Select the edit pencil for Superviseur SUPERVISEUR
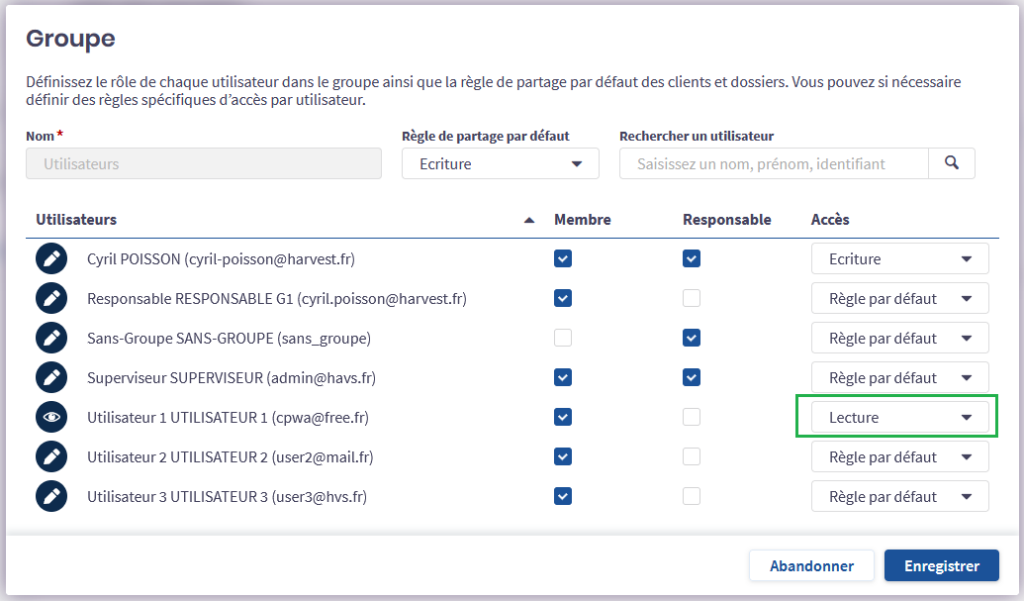This screenshot has height=601, width=1024. tap(51, 377)
